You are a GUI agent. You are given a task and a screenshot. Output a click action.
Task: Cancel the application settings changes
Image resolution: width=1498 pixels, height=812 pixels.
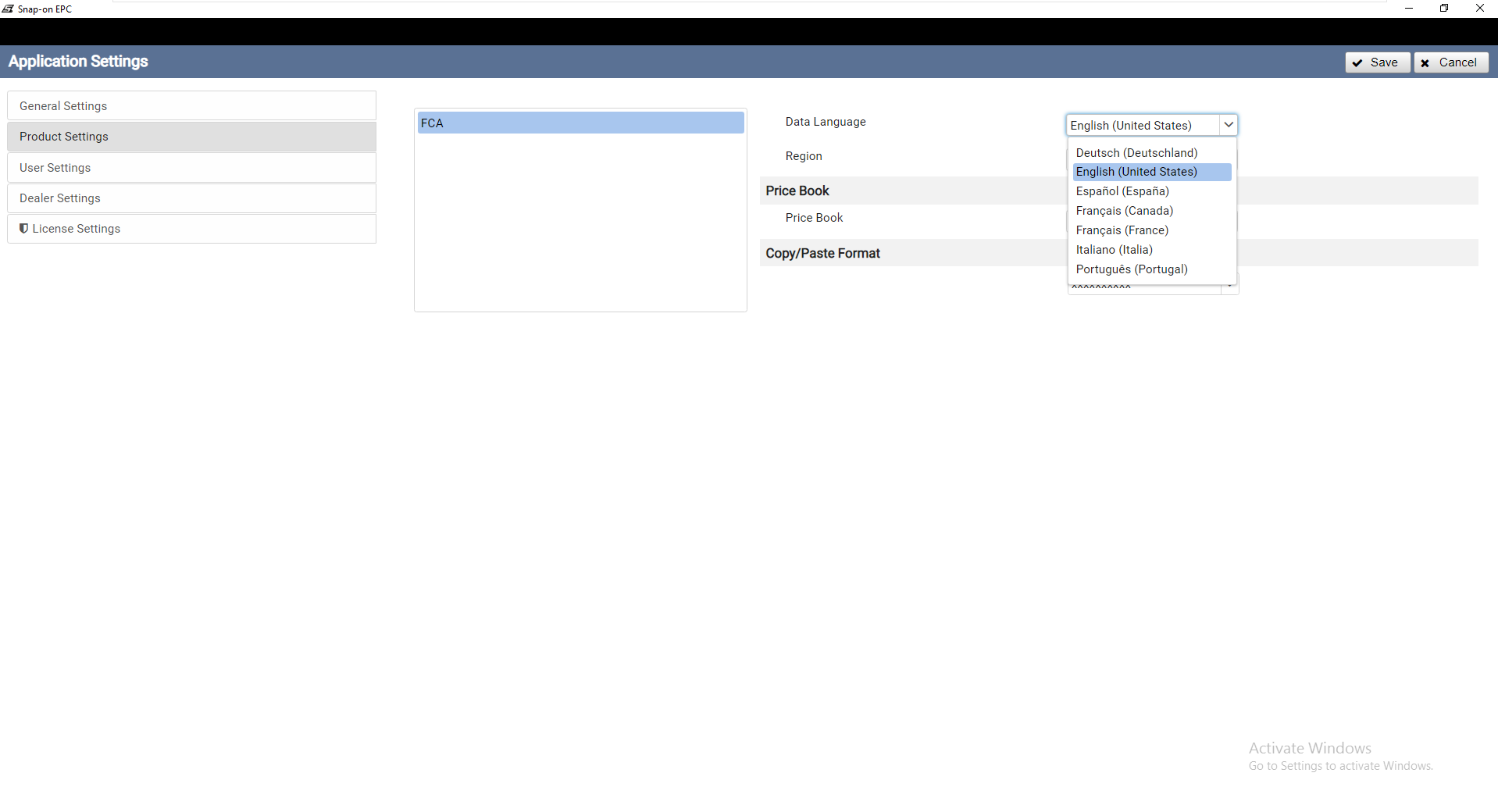point(1450,62)
